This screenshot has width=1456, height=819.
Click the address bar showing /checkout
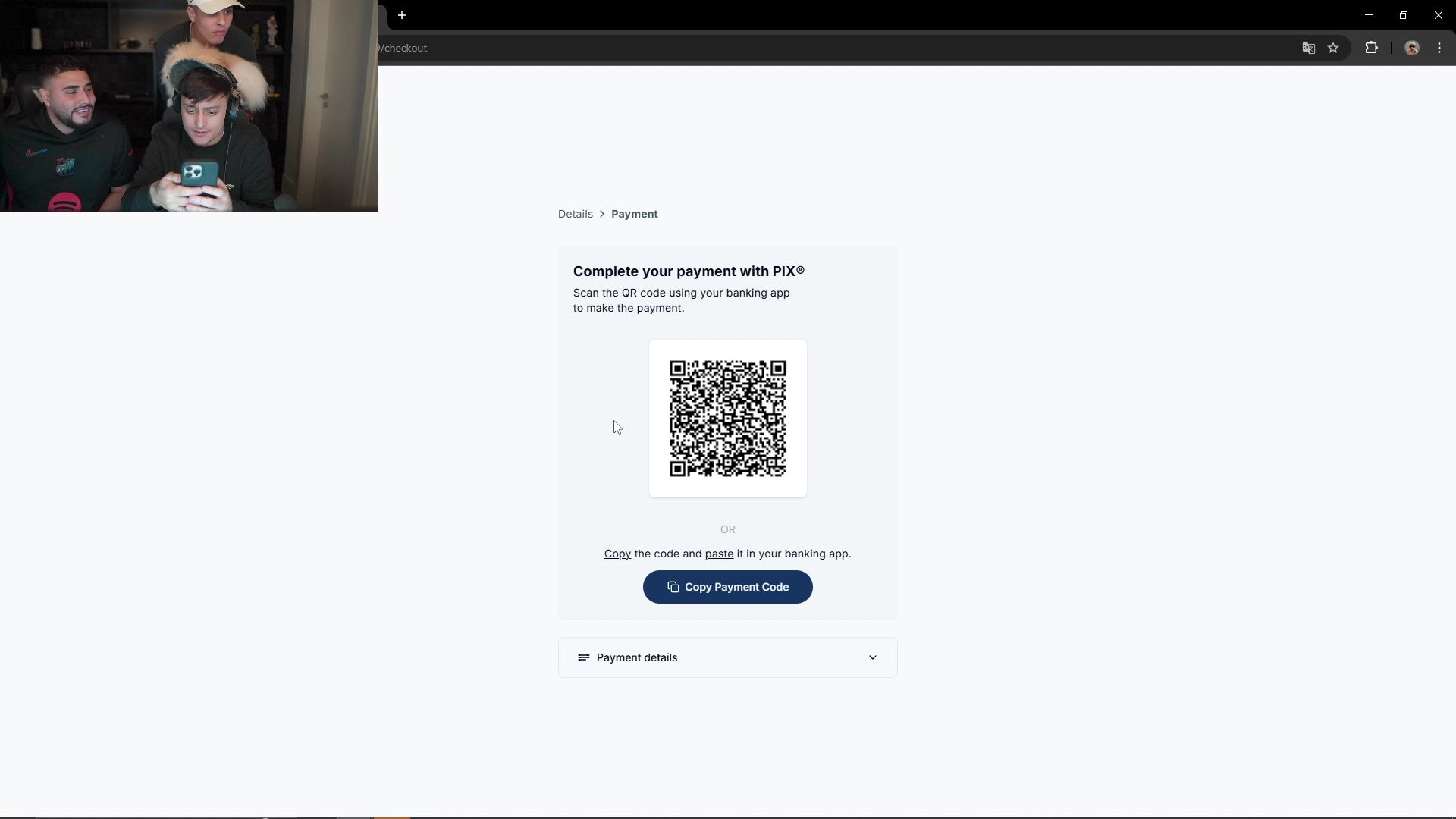click(834, 48)
